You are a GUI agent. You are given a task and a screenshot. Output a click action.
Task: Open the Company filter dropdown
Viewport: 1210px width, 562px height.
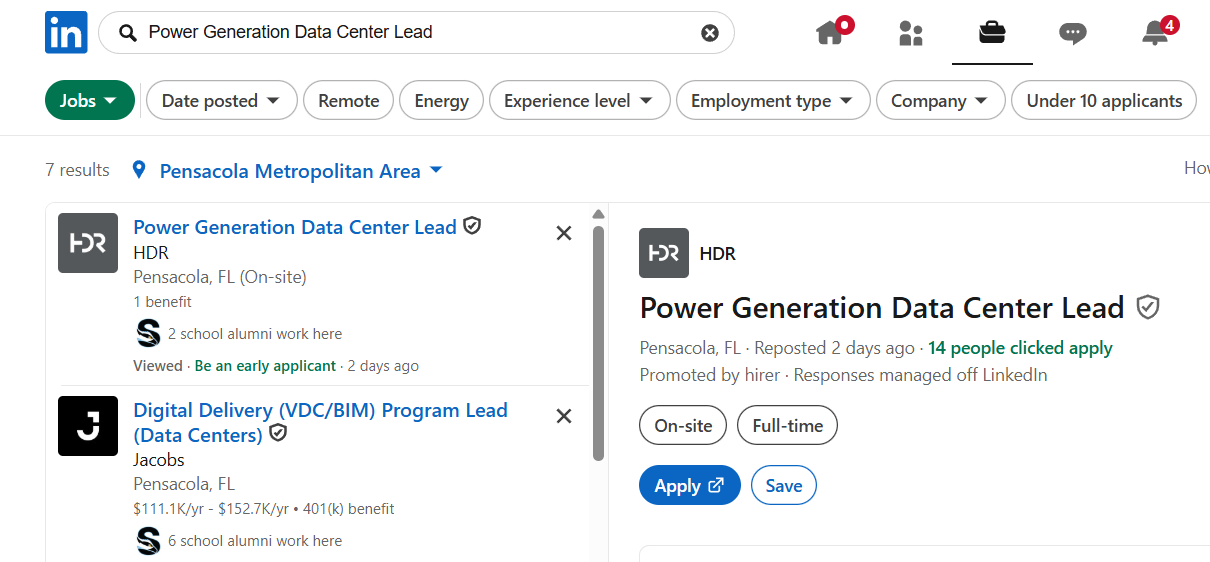(940, 100)
